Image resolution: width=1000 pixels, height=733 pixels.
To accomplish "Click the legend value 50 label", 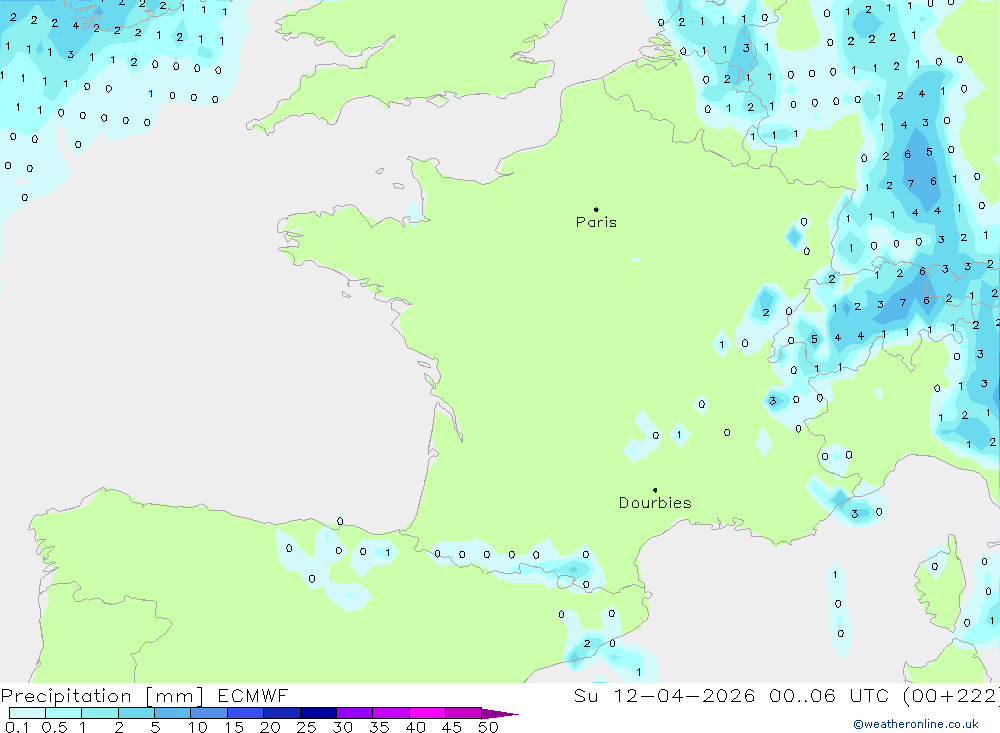I will [488, 727].
